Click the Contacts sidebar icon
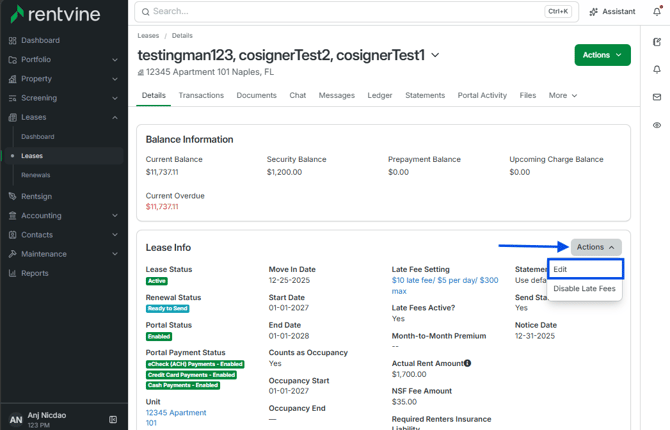Image resolution: width=670 pixels, height=430 pixels. tap(12, 235)
